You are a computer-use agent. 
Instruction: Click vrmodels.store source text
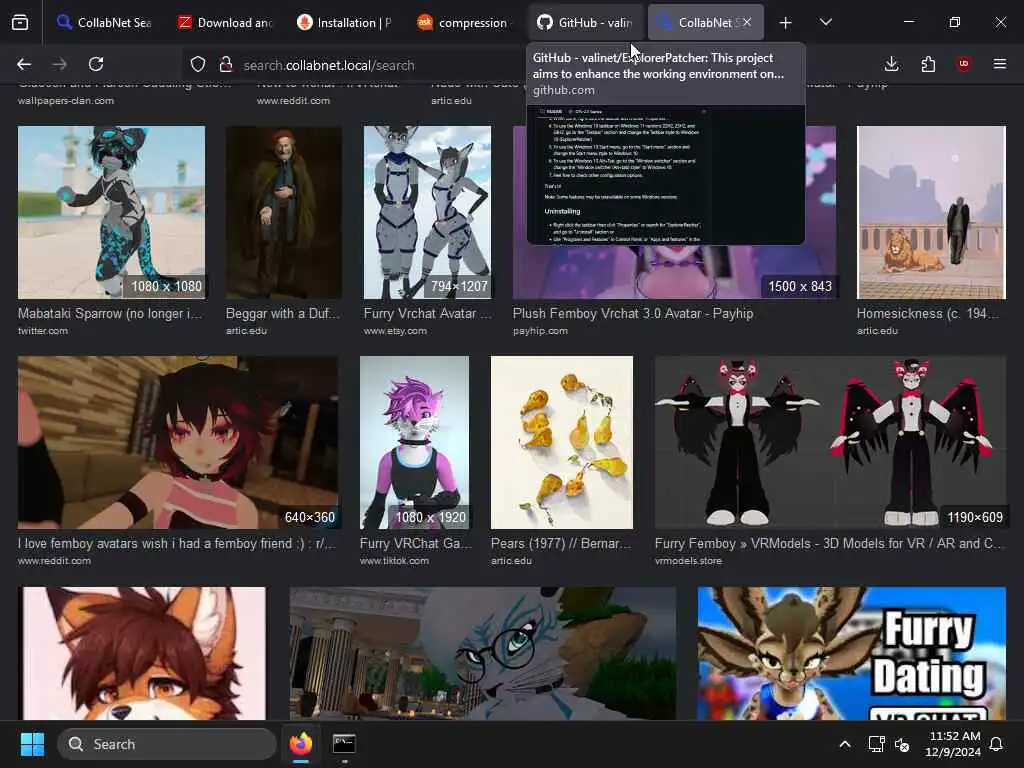[688, 561]
